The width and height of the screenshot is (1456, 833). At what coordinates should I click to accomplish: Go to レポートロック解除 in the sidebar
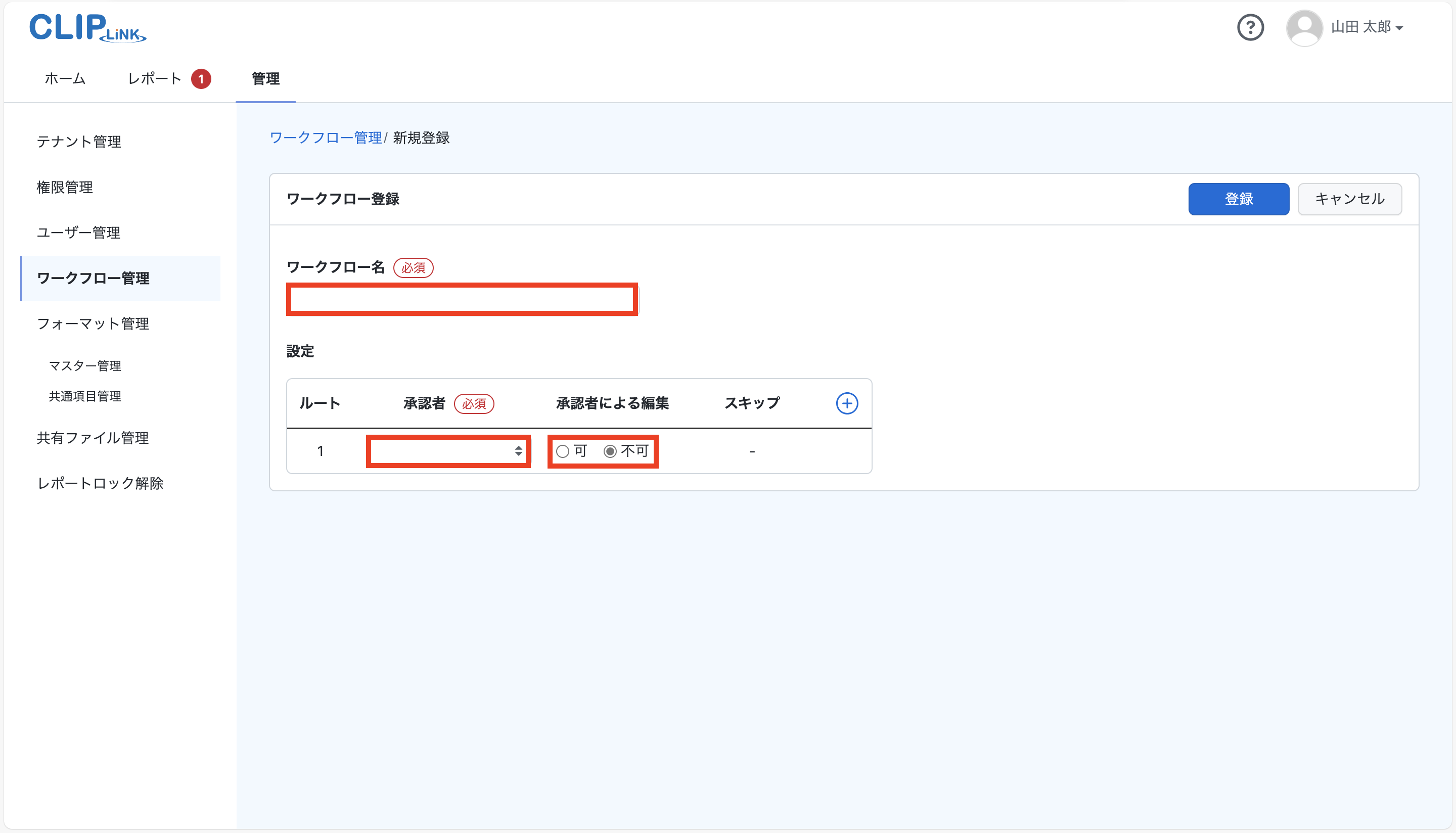(x=100, y=483)
